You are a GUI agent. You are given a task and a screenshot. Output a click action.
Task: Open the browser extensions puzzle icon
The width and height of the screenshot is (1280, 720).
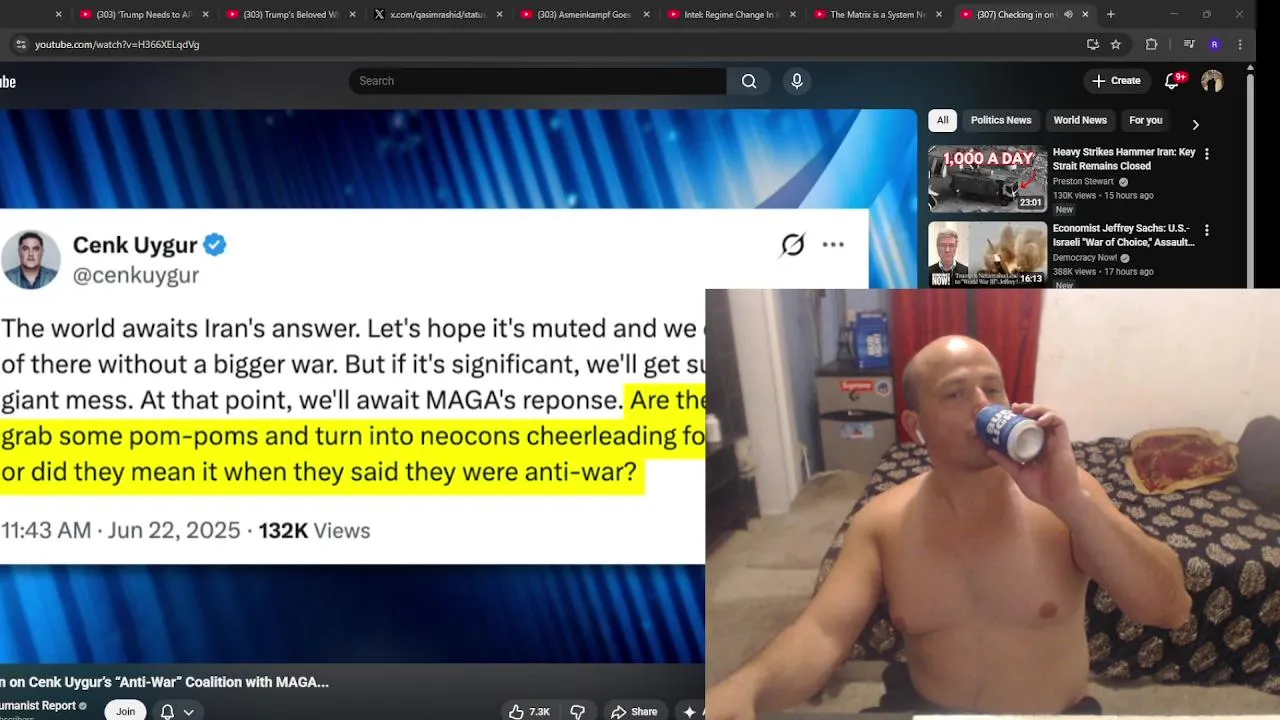pyautogui.click(x=1151, y=44)
